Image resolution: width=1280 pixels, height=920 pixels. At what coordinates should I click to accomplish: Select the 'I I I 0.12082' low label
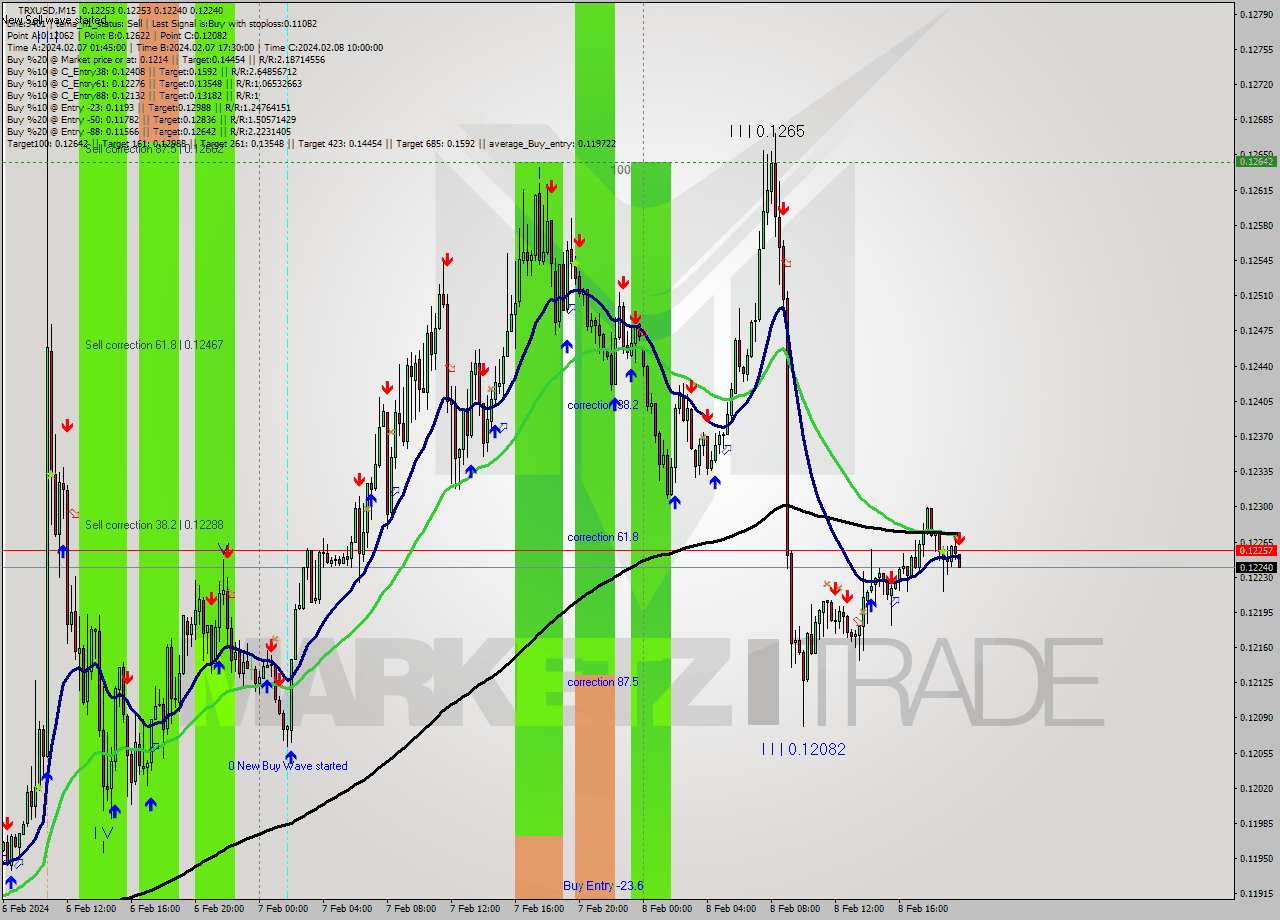pyautogui.click(x=804, y=749)
